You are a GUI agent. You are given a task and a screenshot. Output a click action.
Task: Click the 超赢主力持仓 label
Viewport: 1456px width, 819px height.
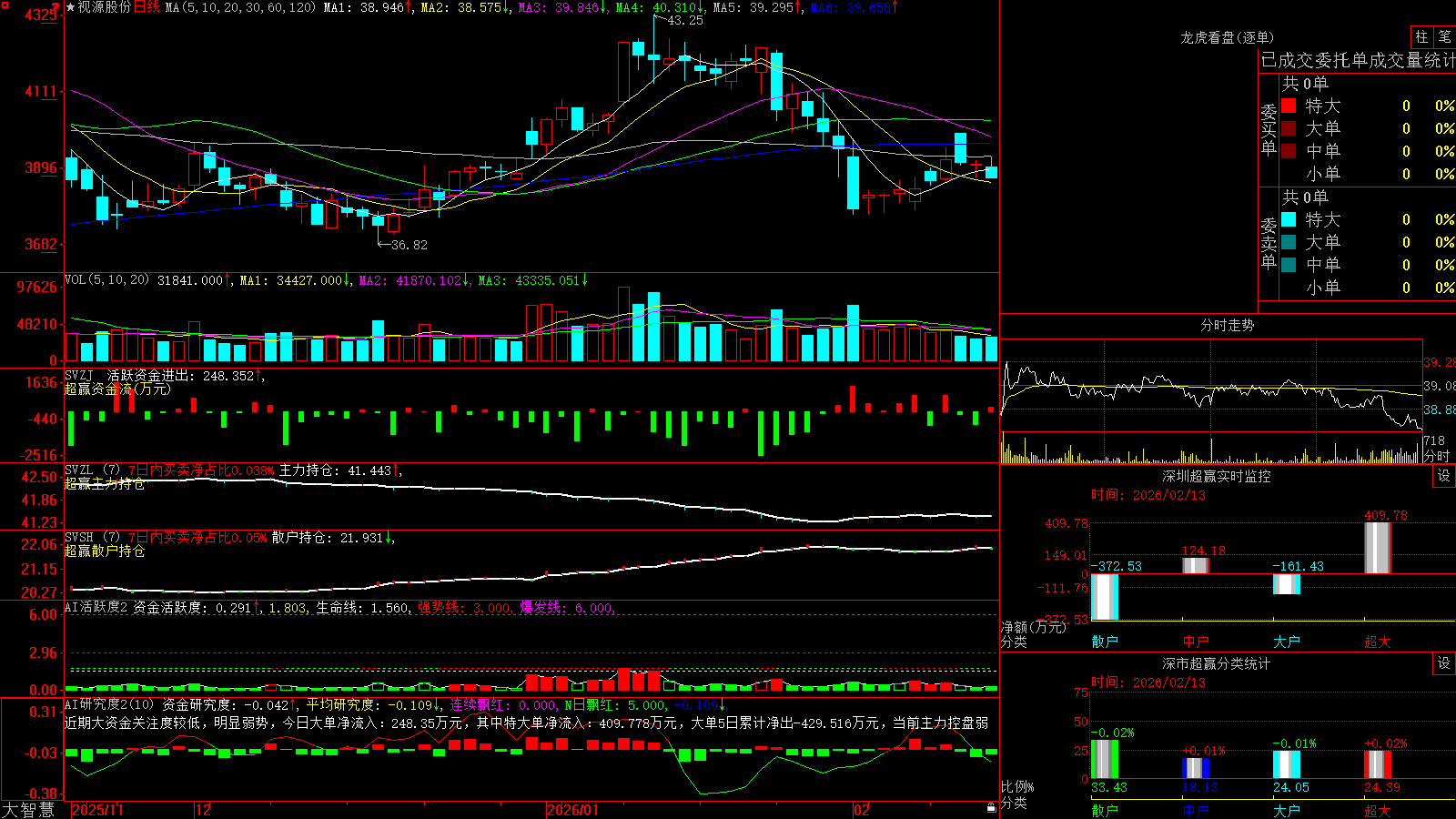pyautogui.click(x=105, y=483)
